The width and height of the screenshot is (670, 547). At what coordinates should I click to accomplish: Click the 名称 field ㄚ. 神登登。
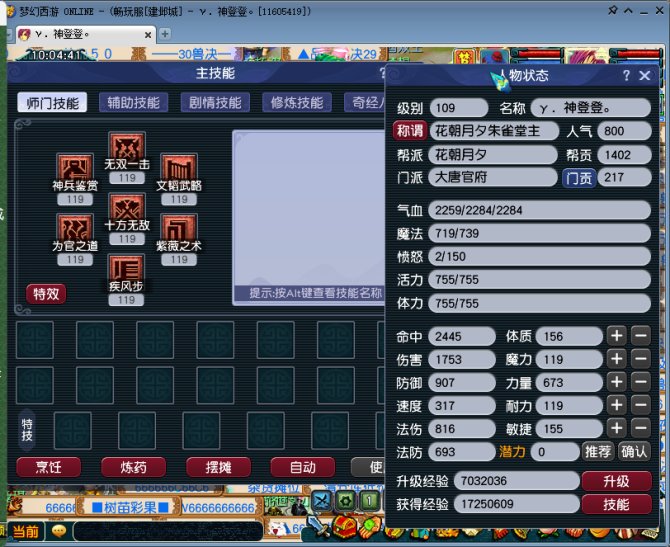(x=591, y=108)
